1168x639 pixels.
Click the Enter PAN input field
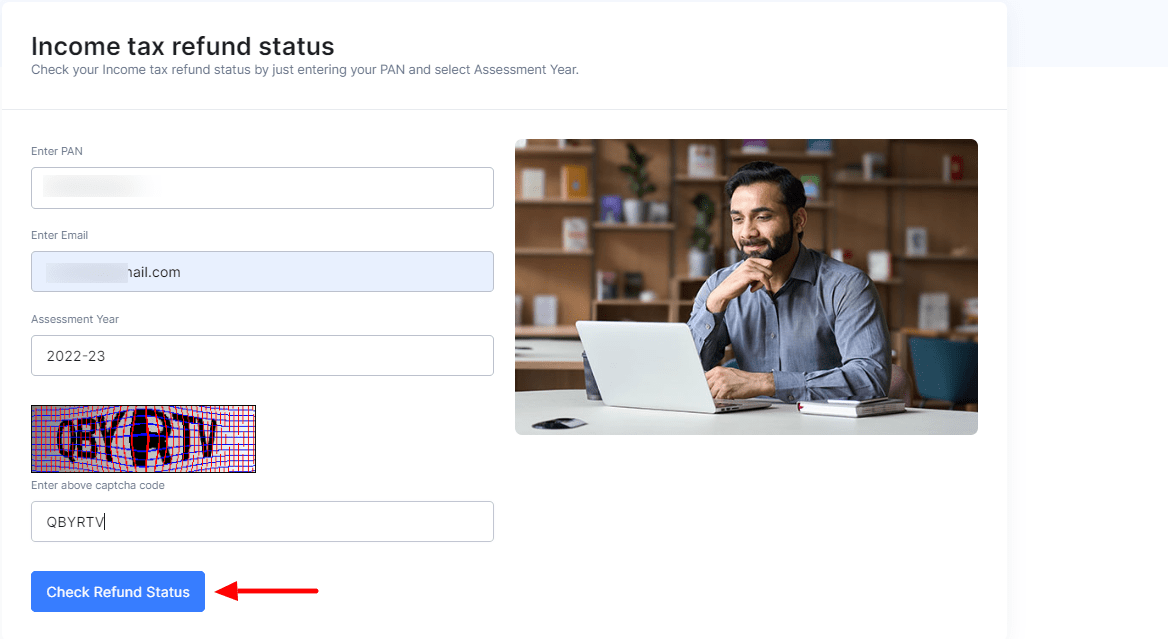(262, 188)
